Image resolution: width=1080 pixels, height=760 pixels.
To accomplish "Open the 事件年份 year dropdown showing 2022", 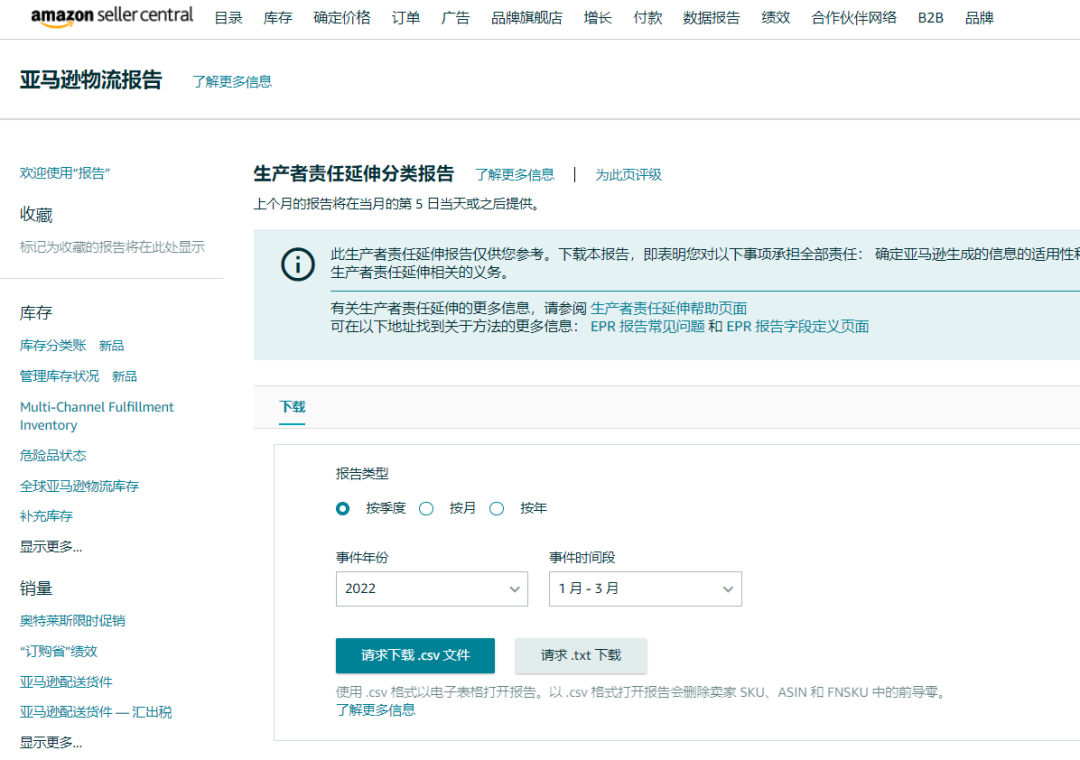I will pos(431,588).
